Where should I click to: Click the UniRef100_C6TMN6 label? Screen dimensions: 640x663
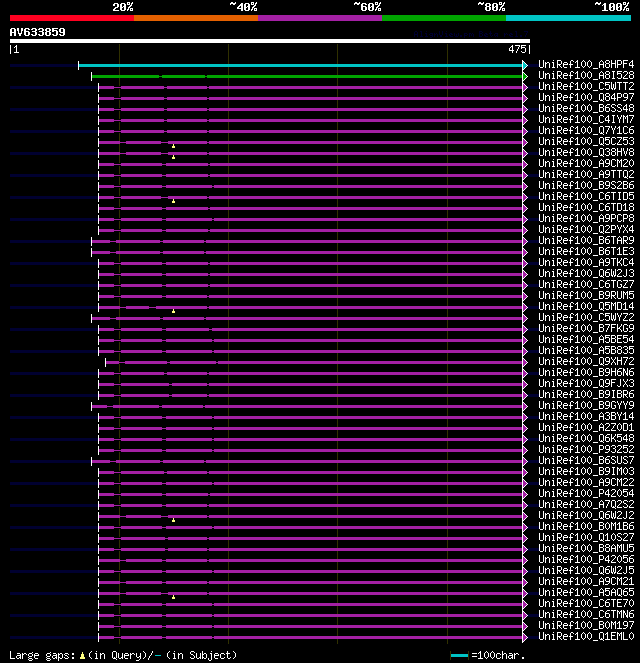click(586, 614)
